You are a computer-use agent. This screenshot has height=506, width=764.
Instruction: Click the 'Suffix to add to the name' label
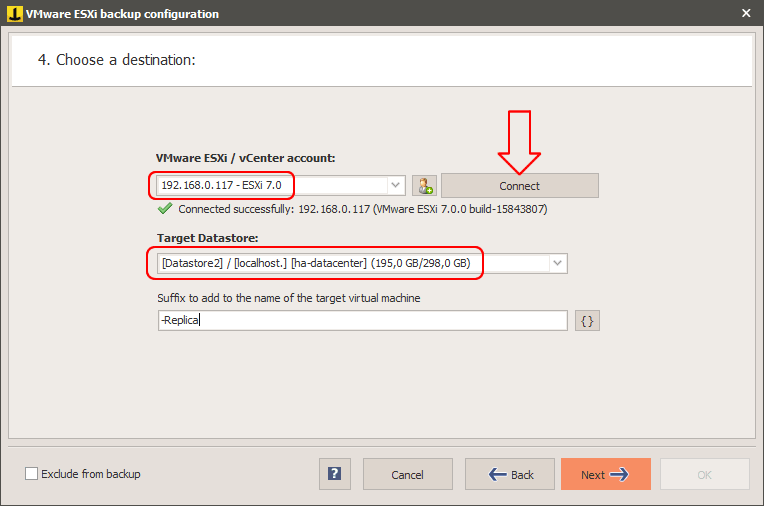288,298
